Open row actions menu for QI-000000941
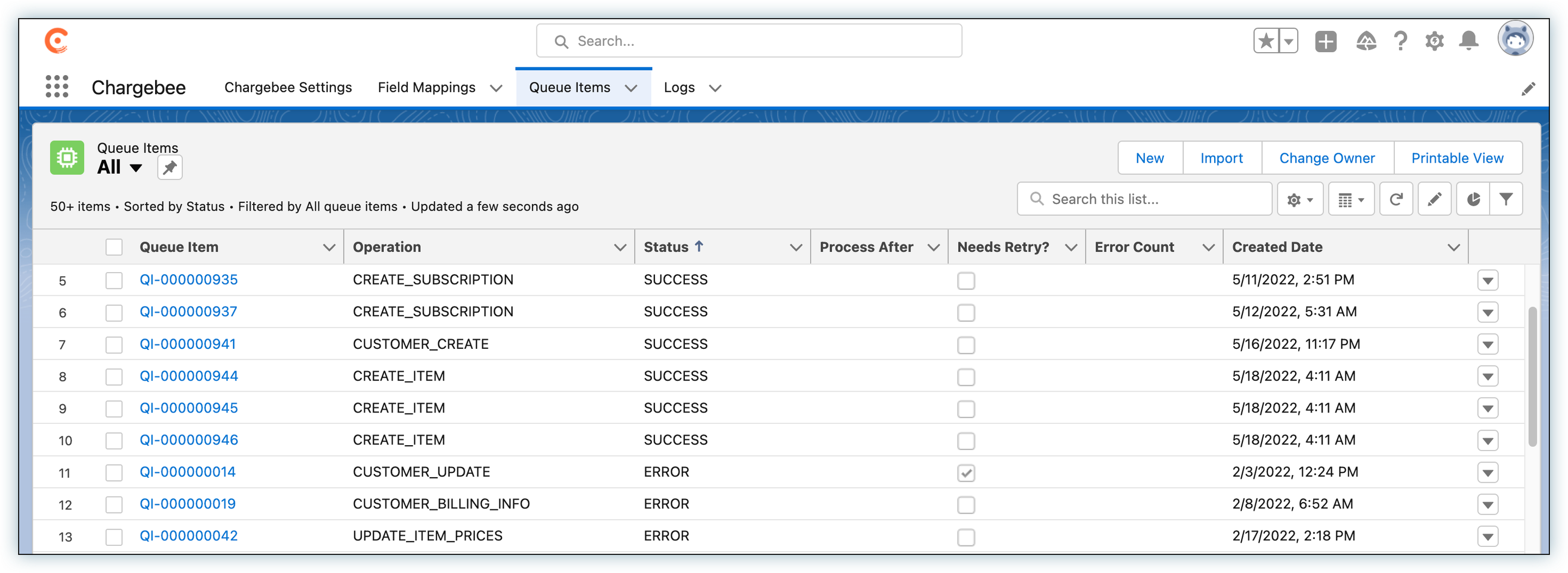This screenshot has height=573, width=1568. (1487, 344)
